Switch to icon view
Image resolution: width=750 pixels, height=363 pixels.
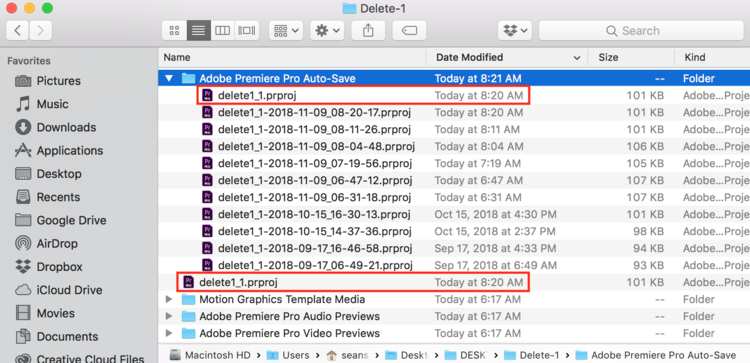point(175,31)
